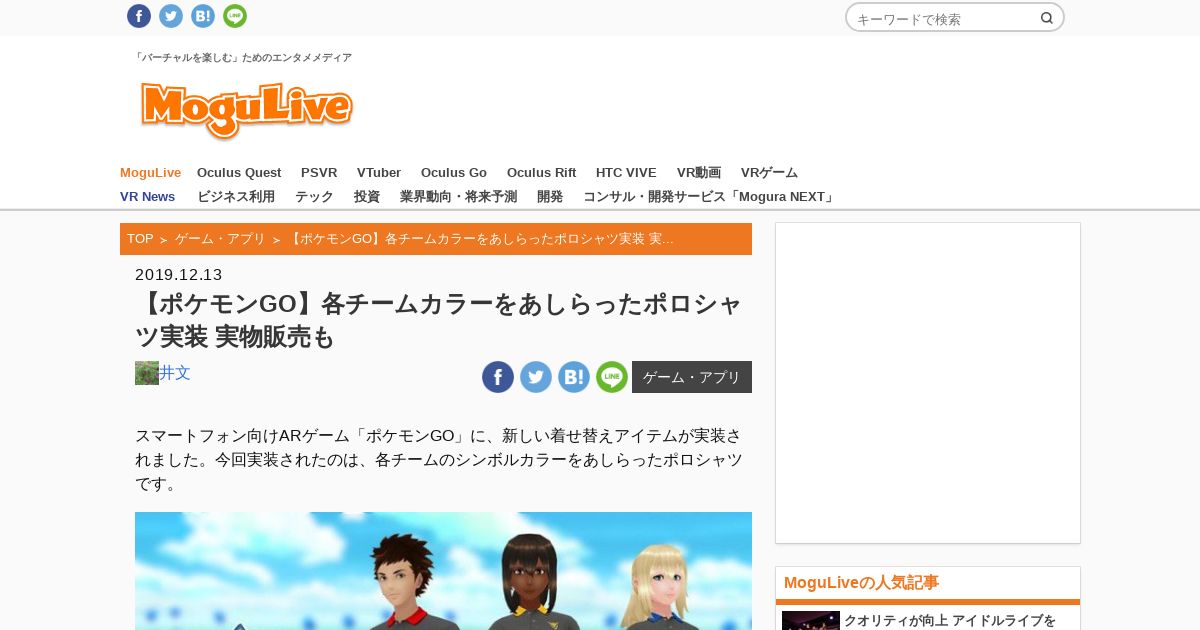
Task: Go to TOP in breadcrumb
Action: coord(140,239)
